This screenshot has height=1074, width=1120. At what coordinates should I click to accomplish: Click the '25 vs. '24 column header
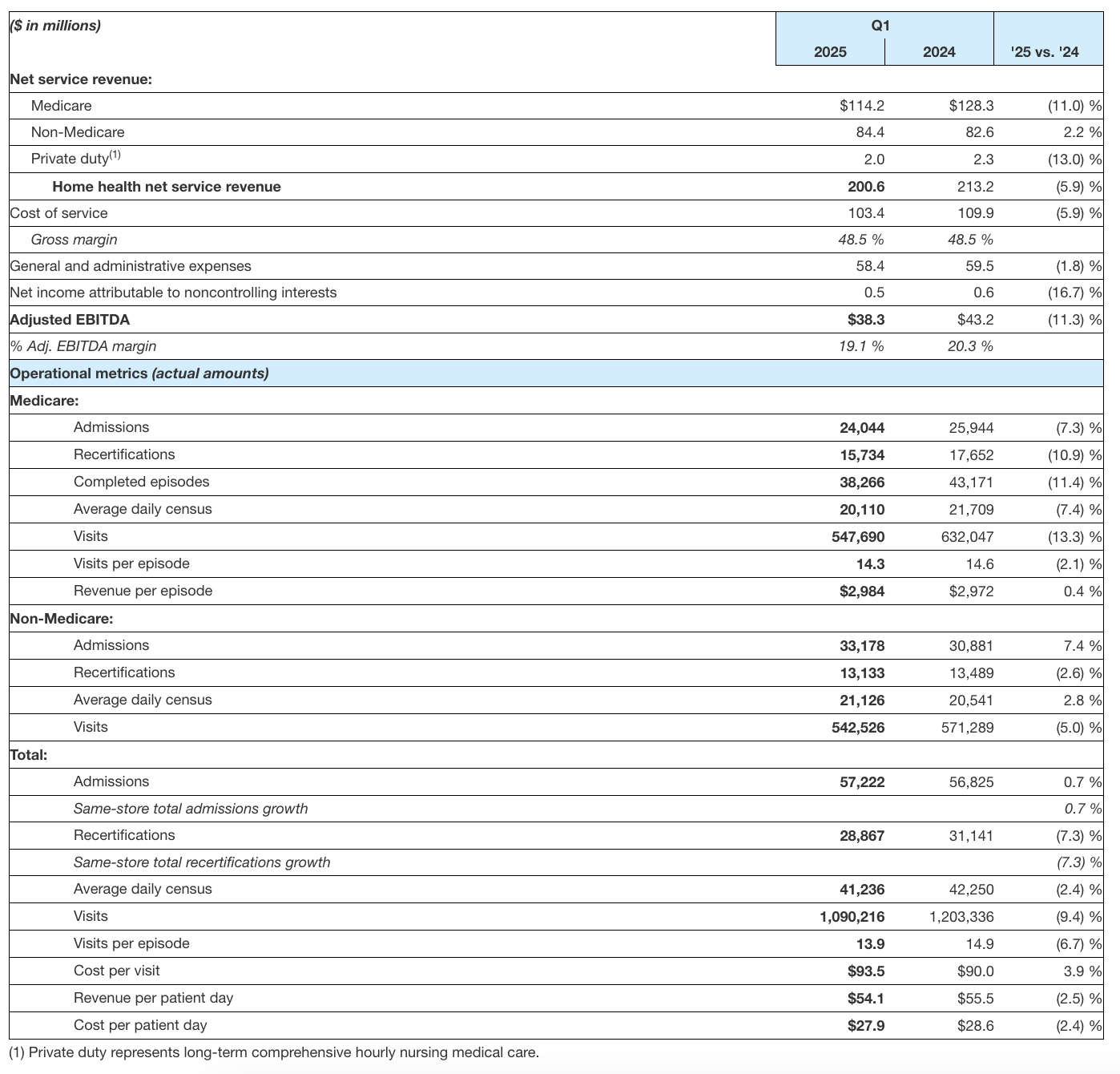click(x=1046, y=52)
